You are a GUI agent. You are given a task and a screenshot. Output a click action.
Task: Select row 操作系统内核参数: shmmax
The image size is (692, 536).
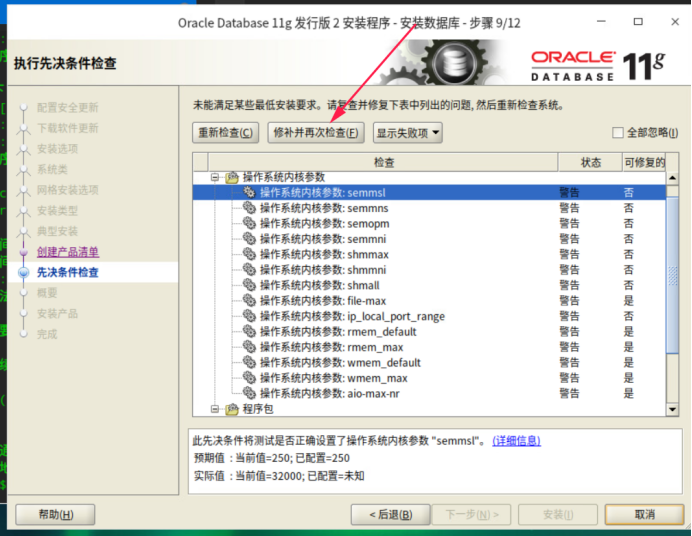point(429,254)
